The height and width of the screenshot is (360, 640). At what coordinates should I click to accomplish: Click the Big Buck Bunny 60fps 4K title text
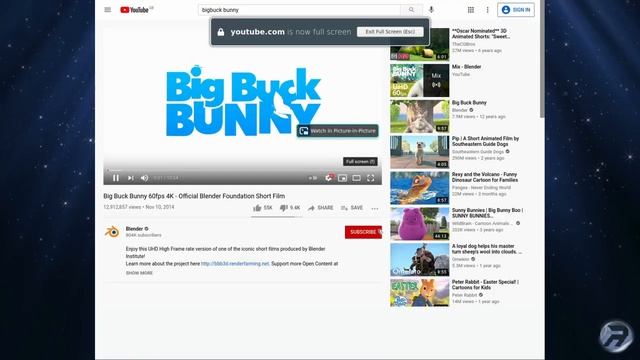(194, 196)
